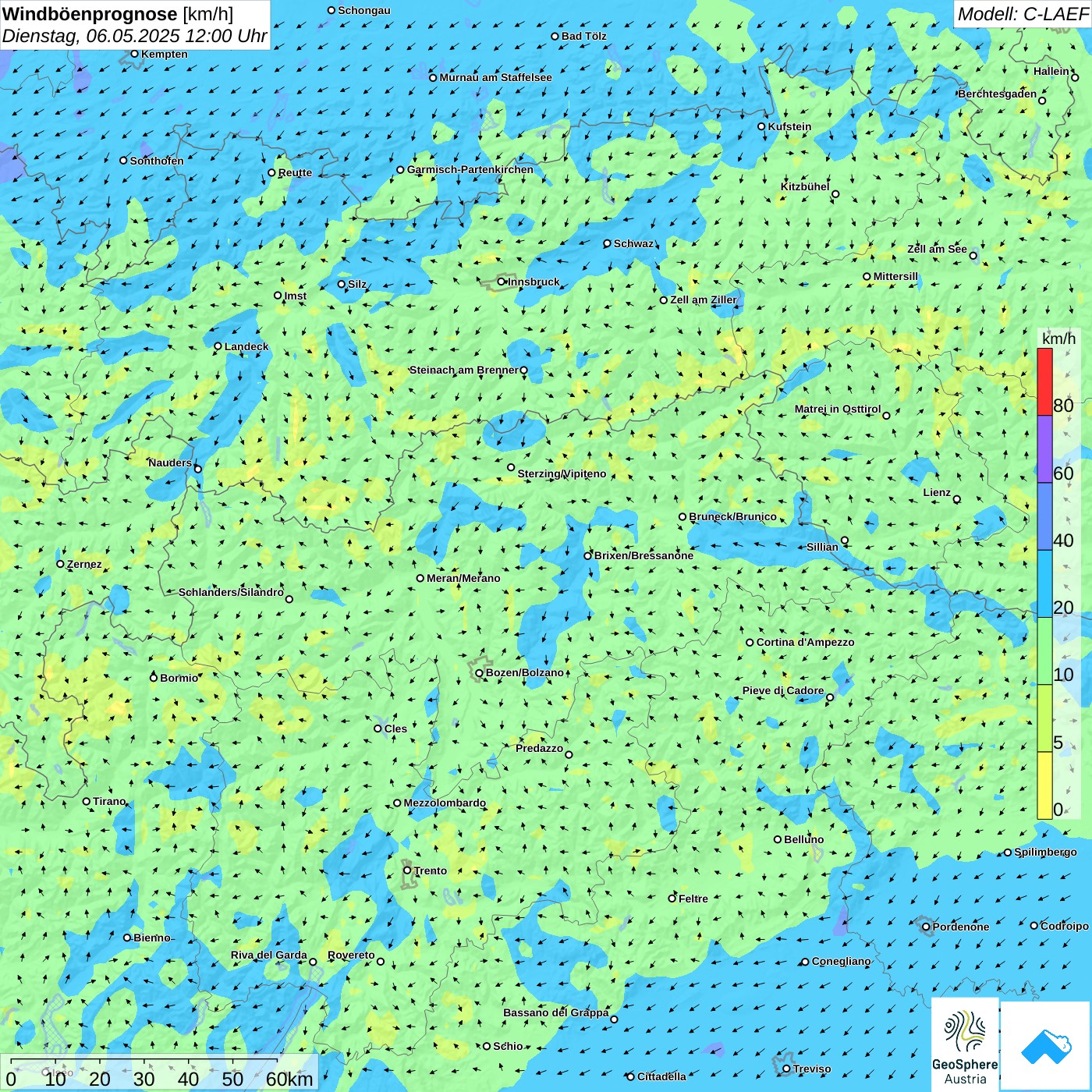
Task: Click the Trento city marker
Action: 407,870
